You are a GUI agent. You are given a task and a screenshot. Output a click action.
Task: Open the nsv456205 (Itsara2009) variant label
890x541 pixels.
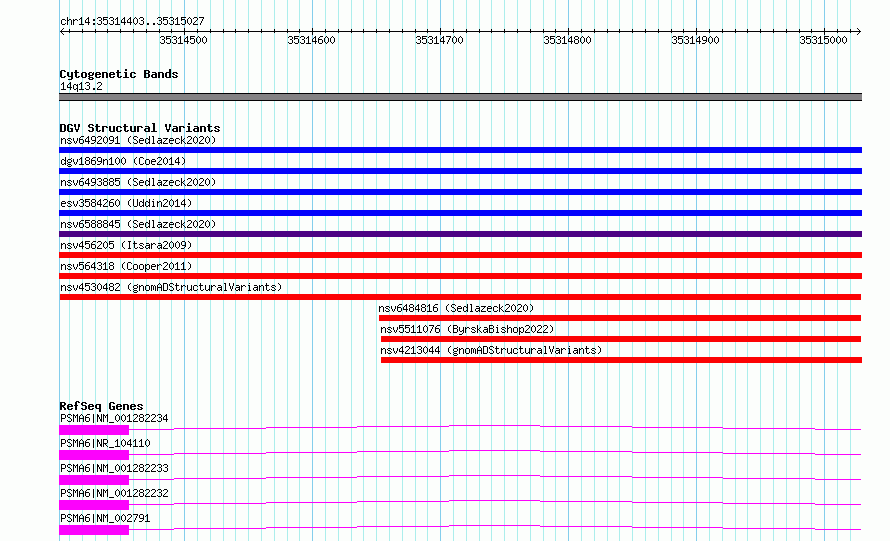click(126, 245)
